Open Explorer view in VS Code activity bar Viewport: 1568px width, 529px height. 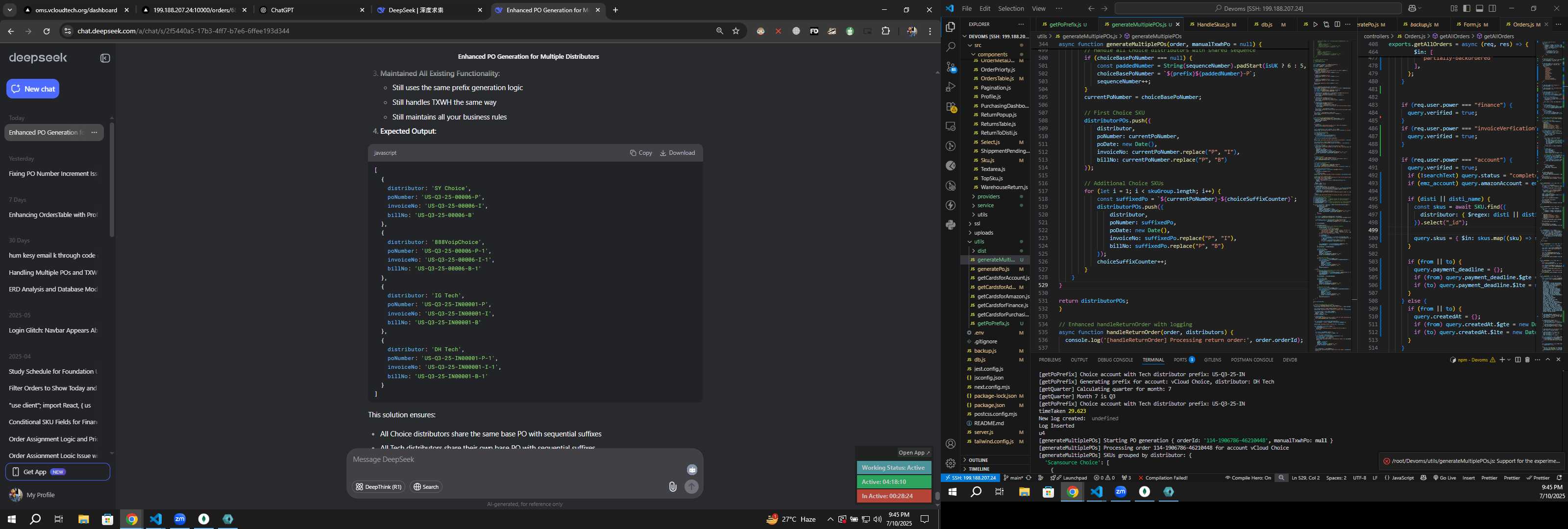pyautogui.click(x=950, y=27)
